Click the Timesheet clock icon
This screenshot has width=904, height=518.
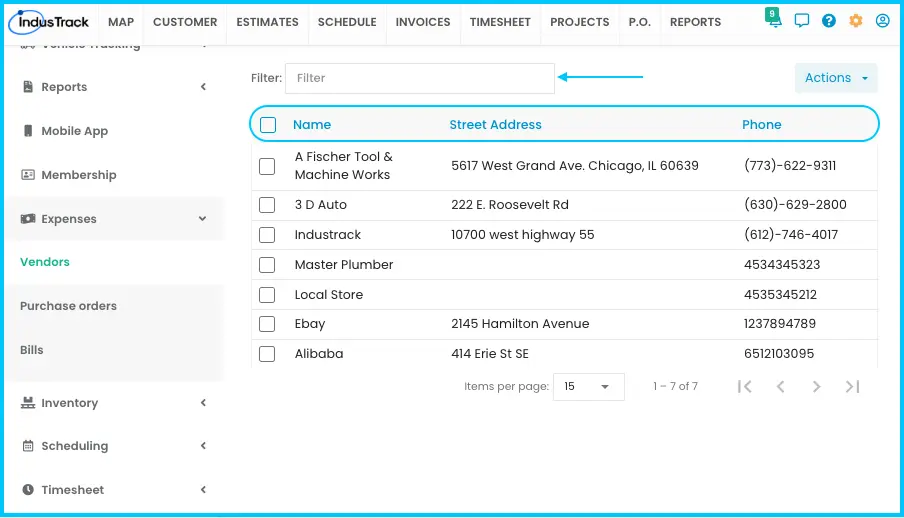[28, 490]
